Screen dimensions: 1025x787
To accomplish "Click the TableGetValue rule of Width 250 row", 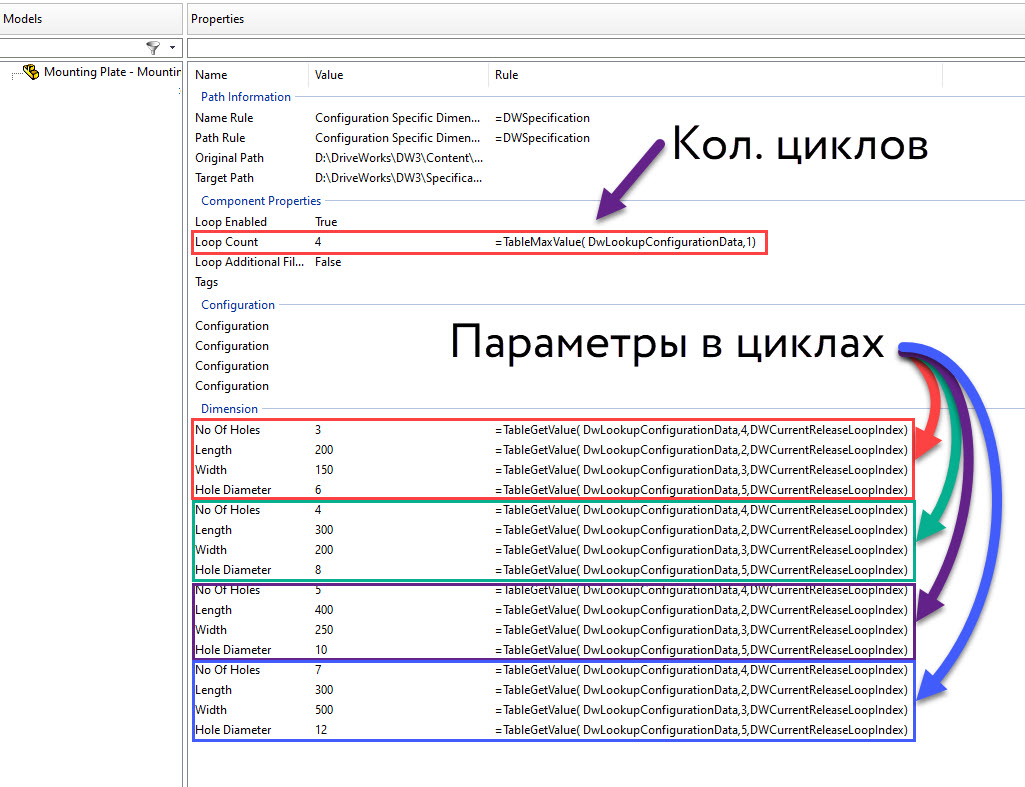I will pos(701,630).
